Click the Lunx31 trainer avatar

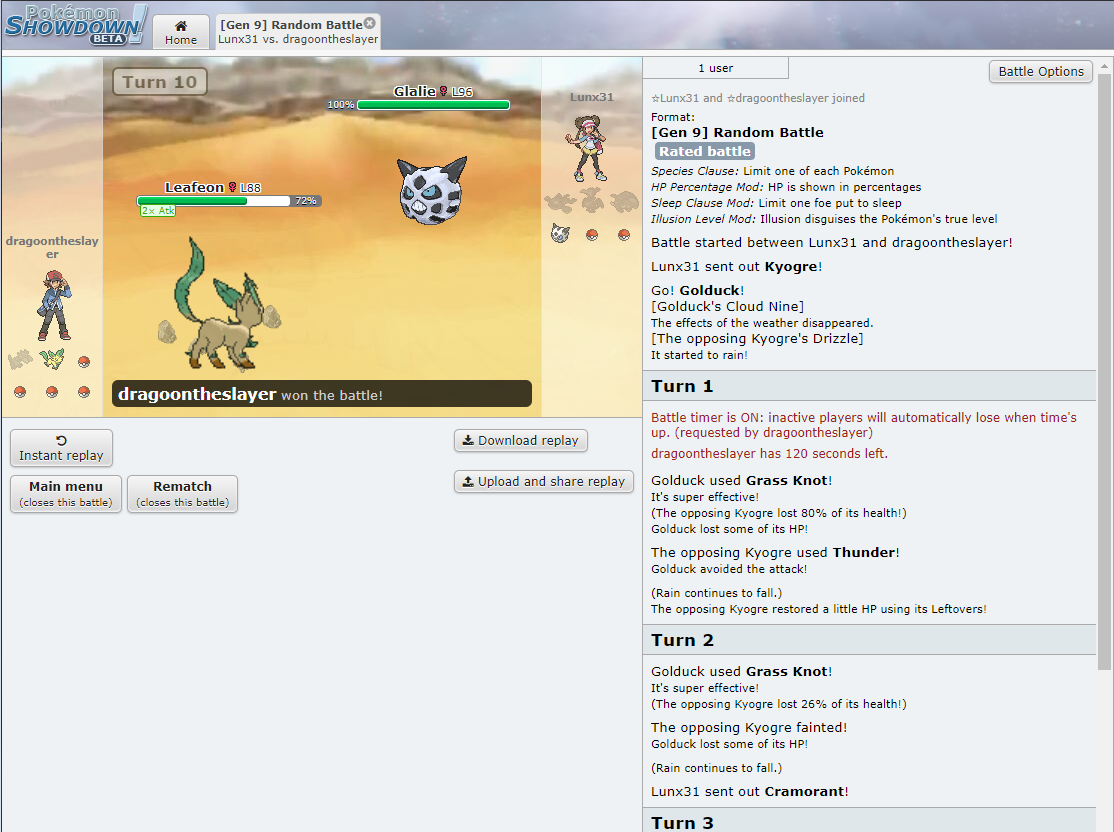point(587,149)
